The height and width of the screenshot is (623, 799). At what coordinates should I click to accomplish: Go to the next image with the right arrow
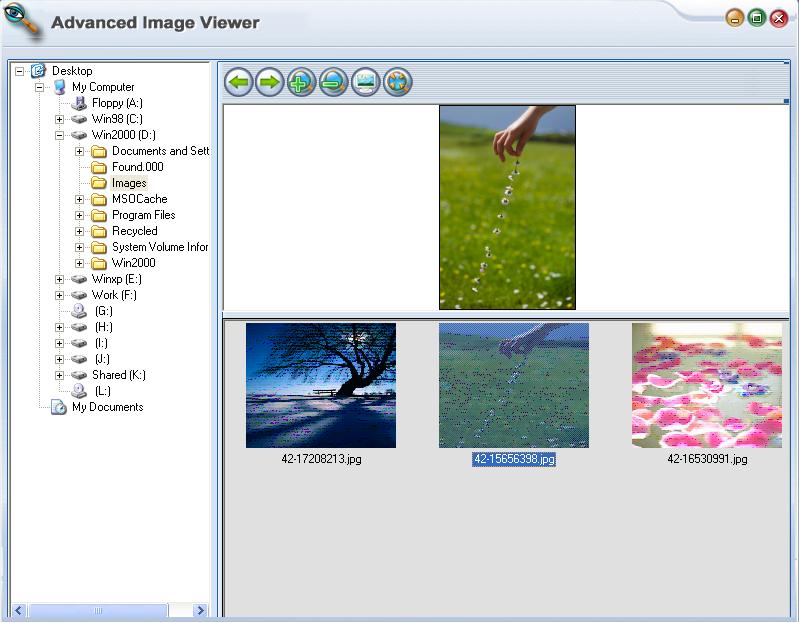coord(270,82)
